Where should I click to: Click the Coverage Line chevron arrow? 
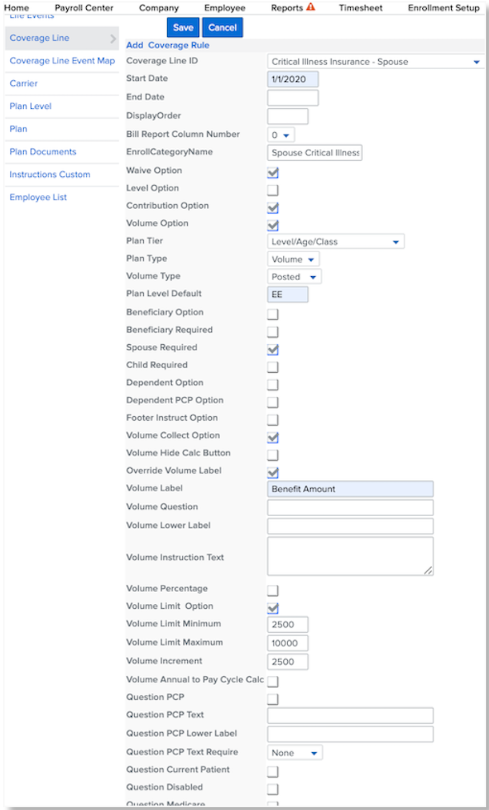coord(113,38)
